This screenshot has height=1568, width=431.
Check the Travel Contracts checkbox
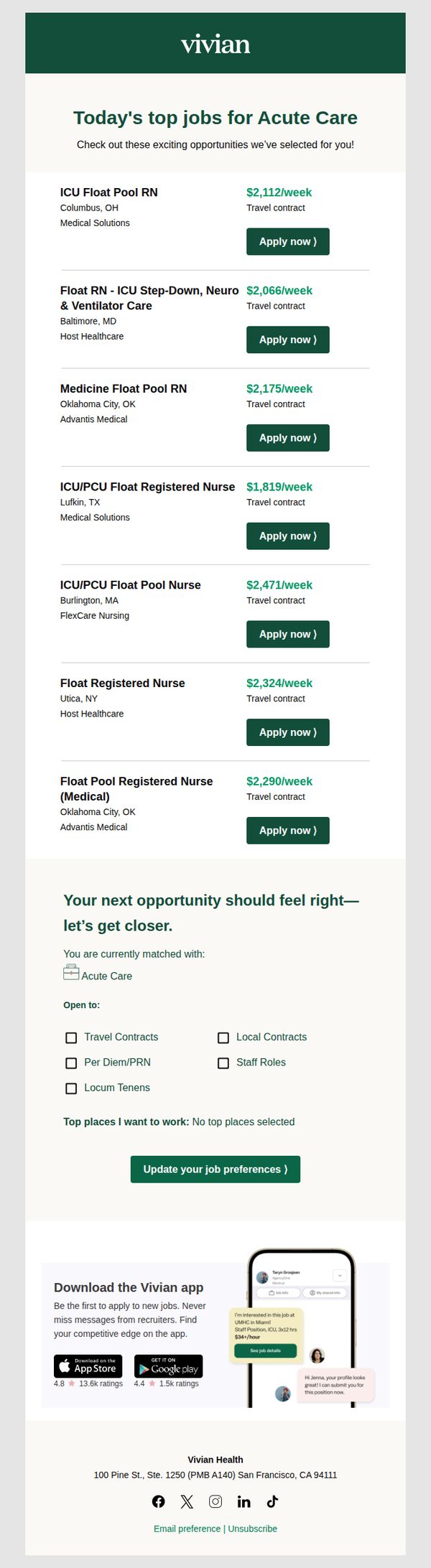(71, 1037)
